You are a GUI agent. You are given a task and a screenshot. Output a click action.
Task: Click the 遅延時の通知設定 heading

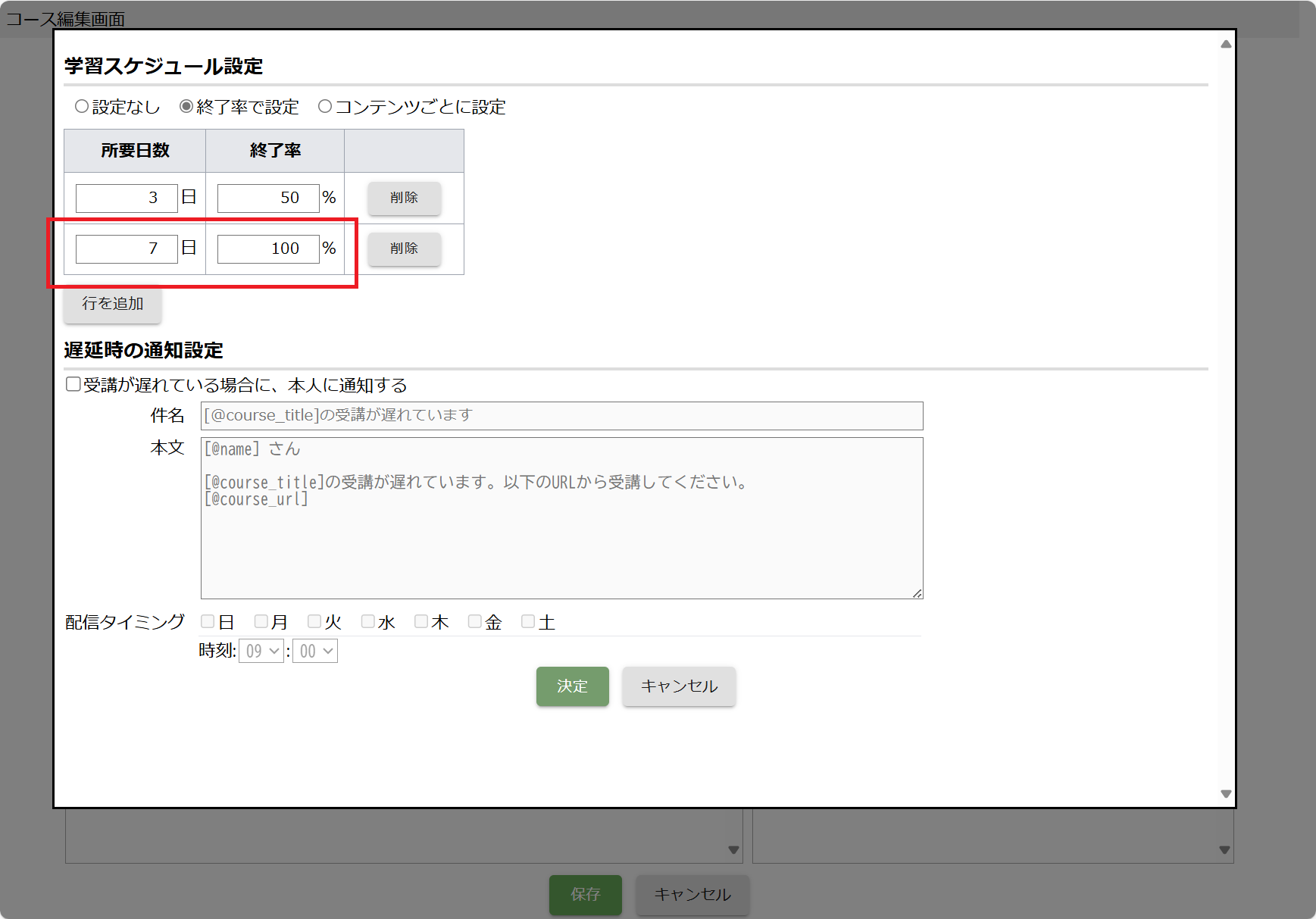pos(144,351)
